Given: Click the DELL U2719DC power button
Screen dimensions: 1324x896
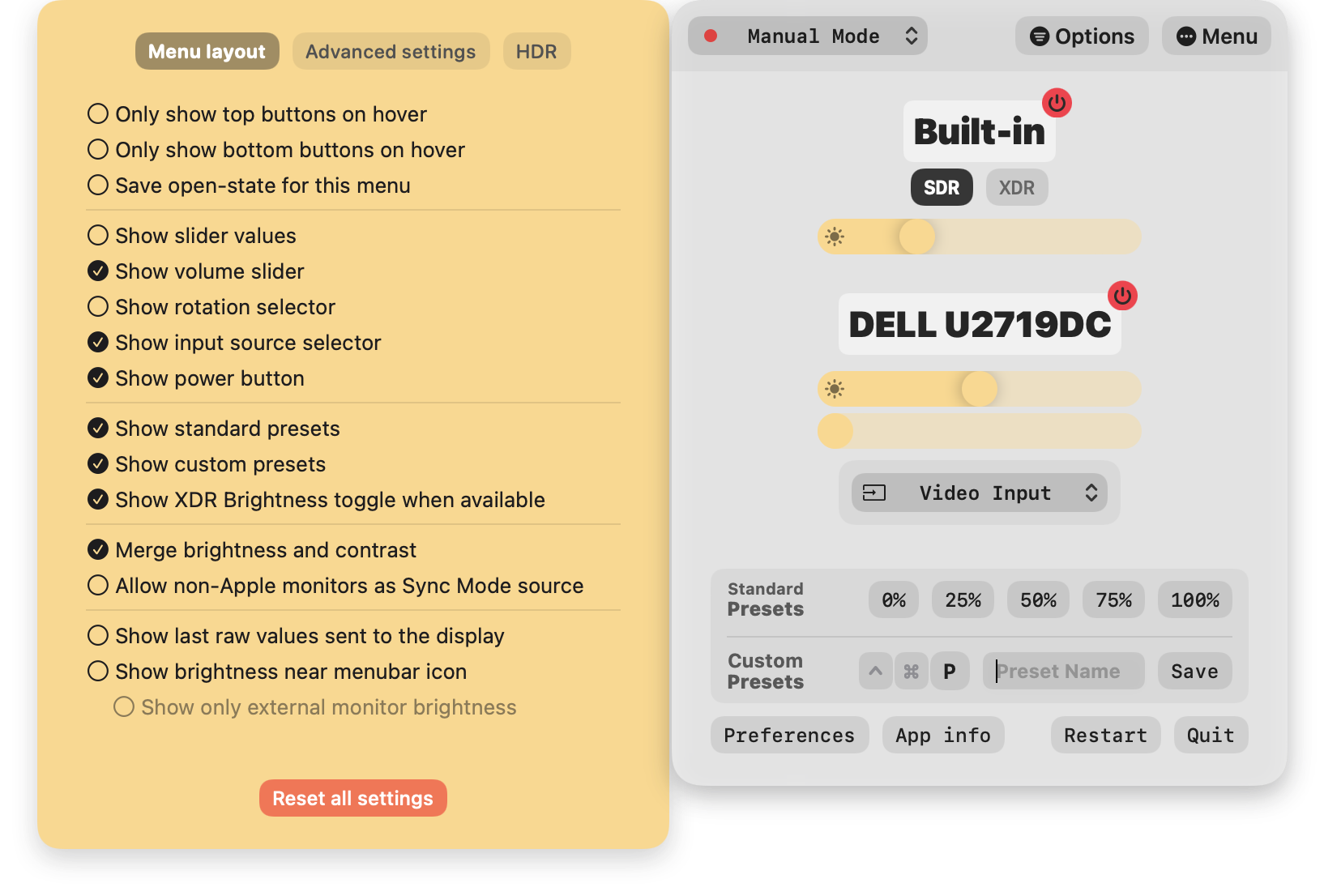Looking at the screenshot, I should point(1122,296).
